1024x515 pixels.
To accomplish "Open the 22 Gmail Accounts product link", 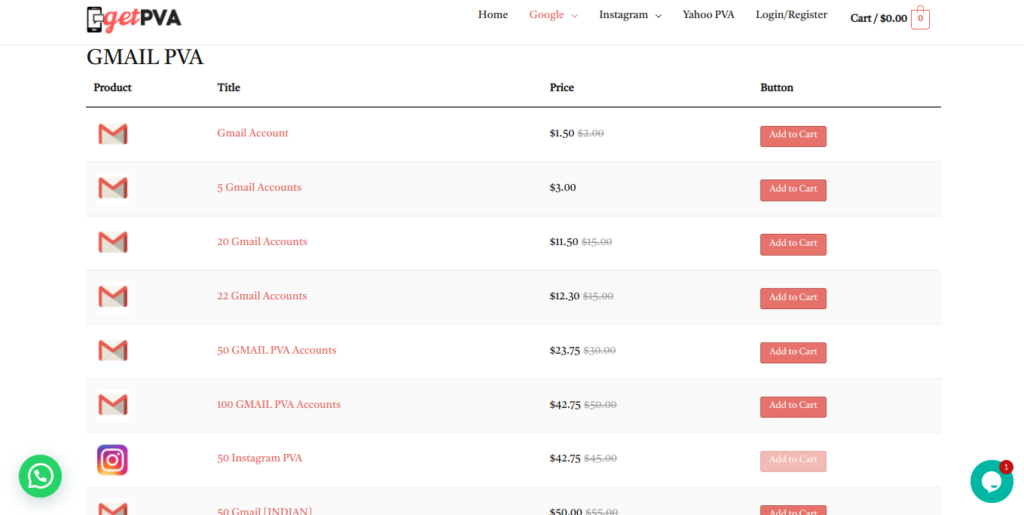I will (x=262, y=296).
